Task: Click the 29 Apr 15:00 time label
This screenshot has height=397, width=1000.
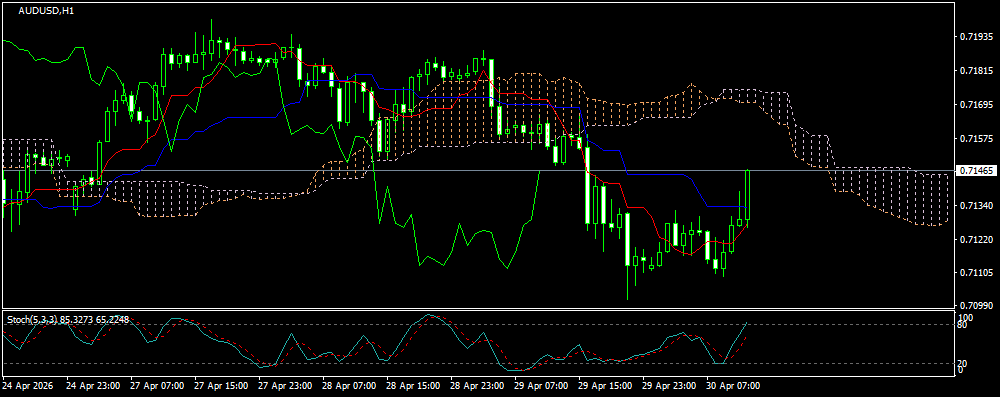Action: tap(605, 386)
